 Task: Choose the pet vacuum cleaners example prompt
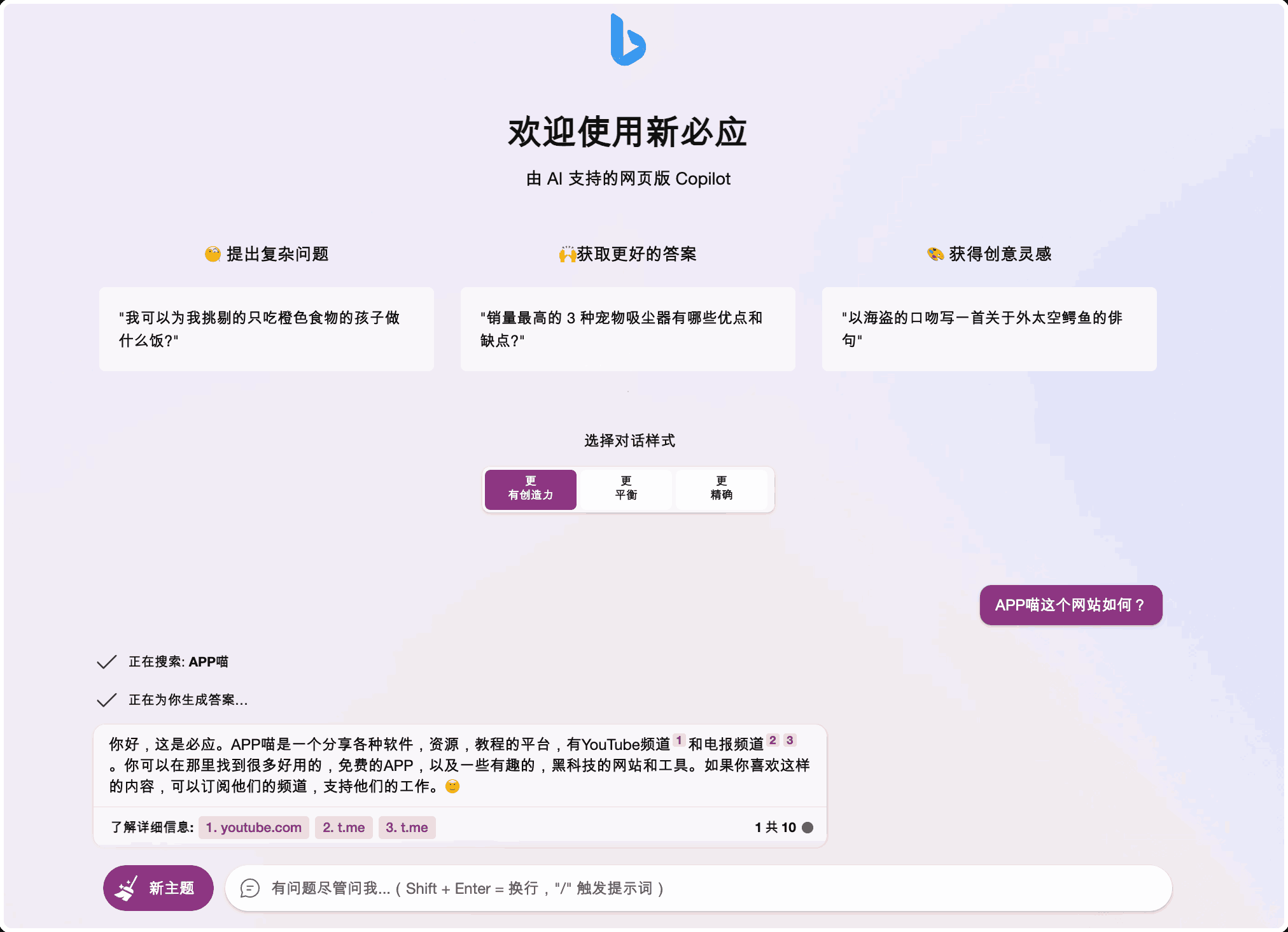click(x=628, y=329)
